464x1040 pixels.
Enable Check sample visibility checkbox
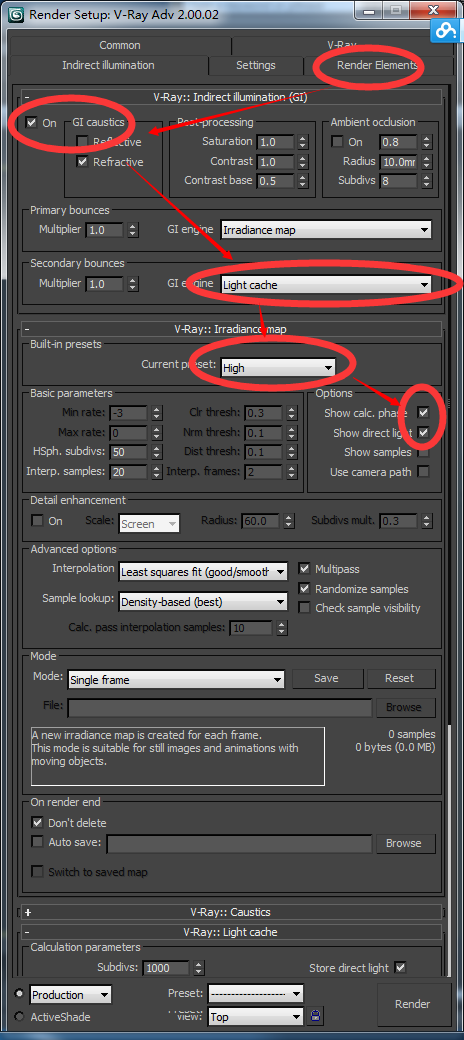click(304, 608)
